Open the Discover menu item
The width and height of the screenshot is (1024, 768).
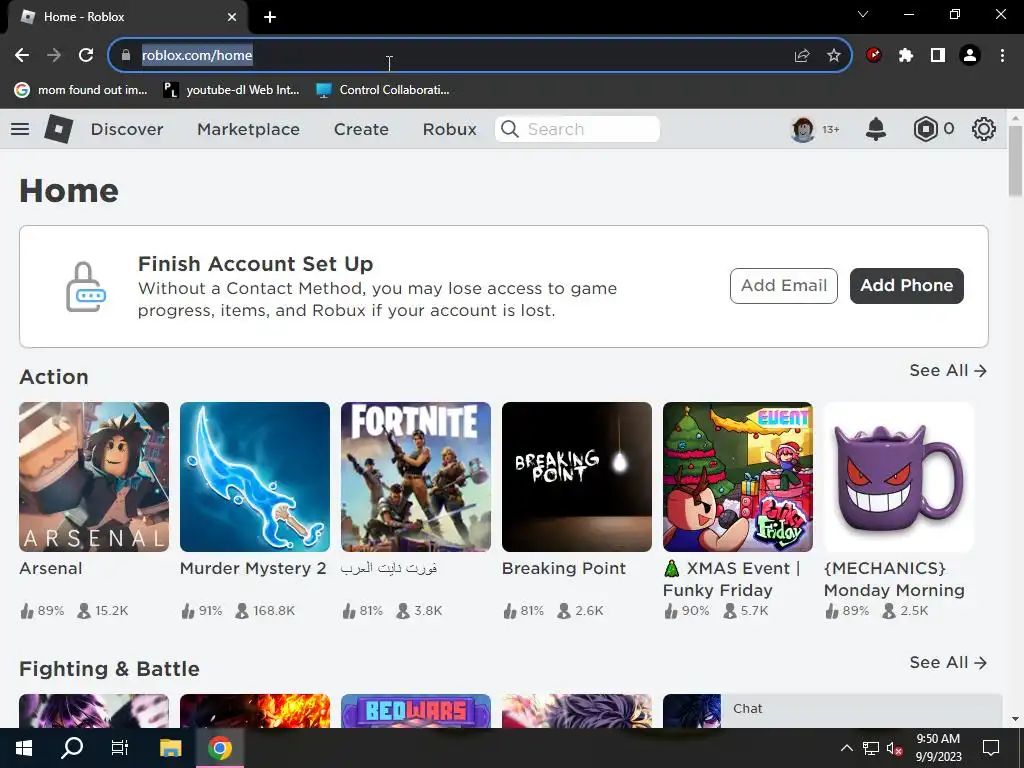click(x=127, y=129)
